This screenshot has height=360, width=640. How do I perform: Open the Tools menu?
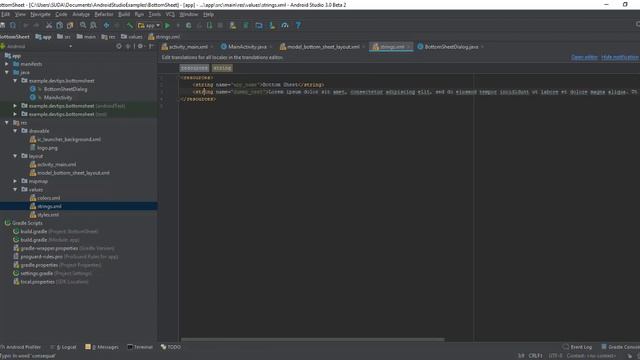[154, 14]
